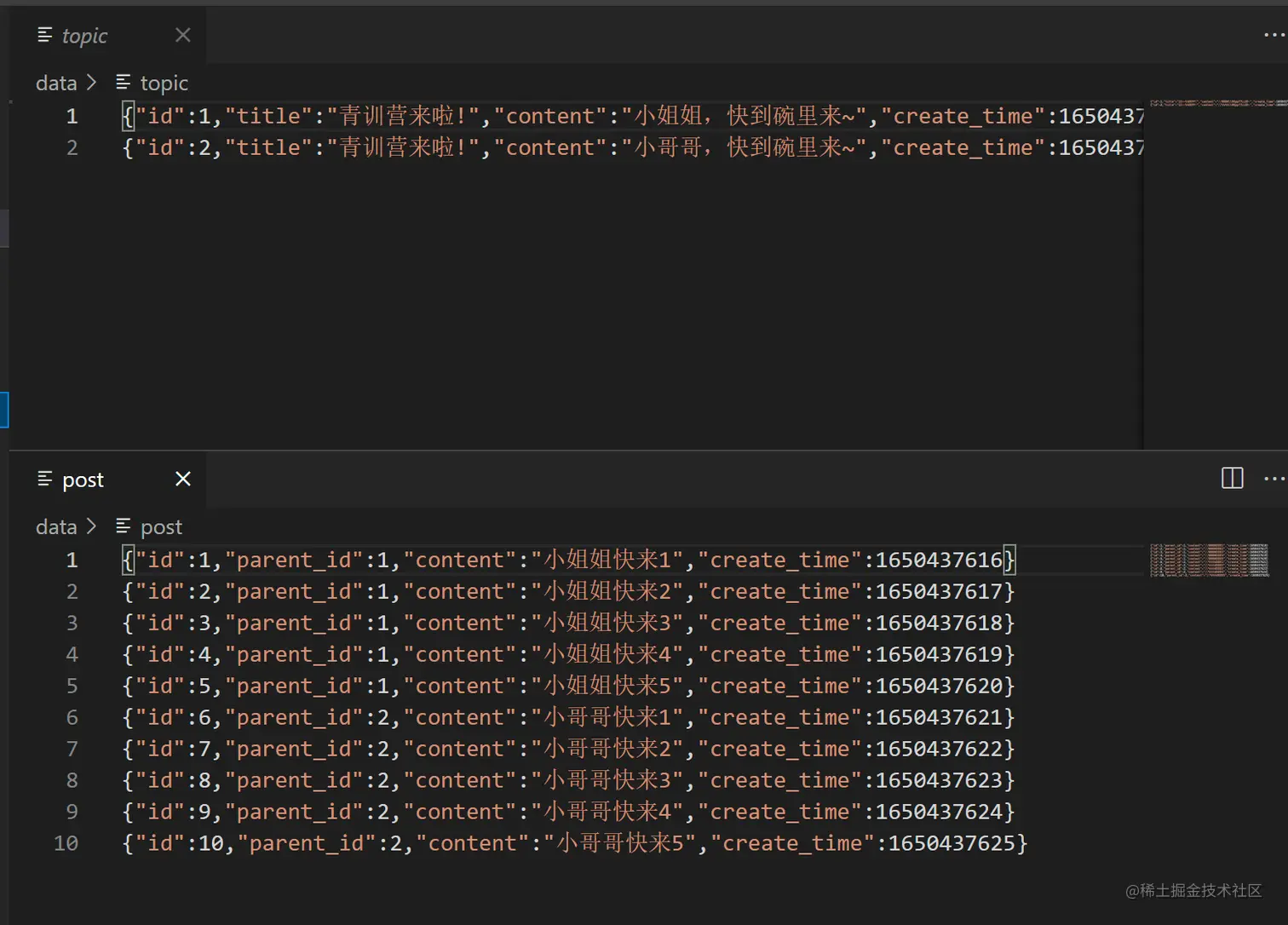Image resolution: width=1288 pixels, height=925 pixels.
Task: Click the post line containing "小姐姐快来5"
Action: 569,686
